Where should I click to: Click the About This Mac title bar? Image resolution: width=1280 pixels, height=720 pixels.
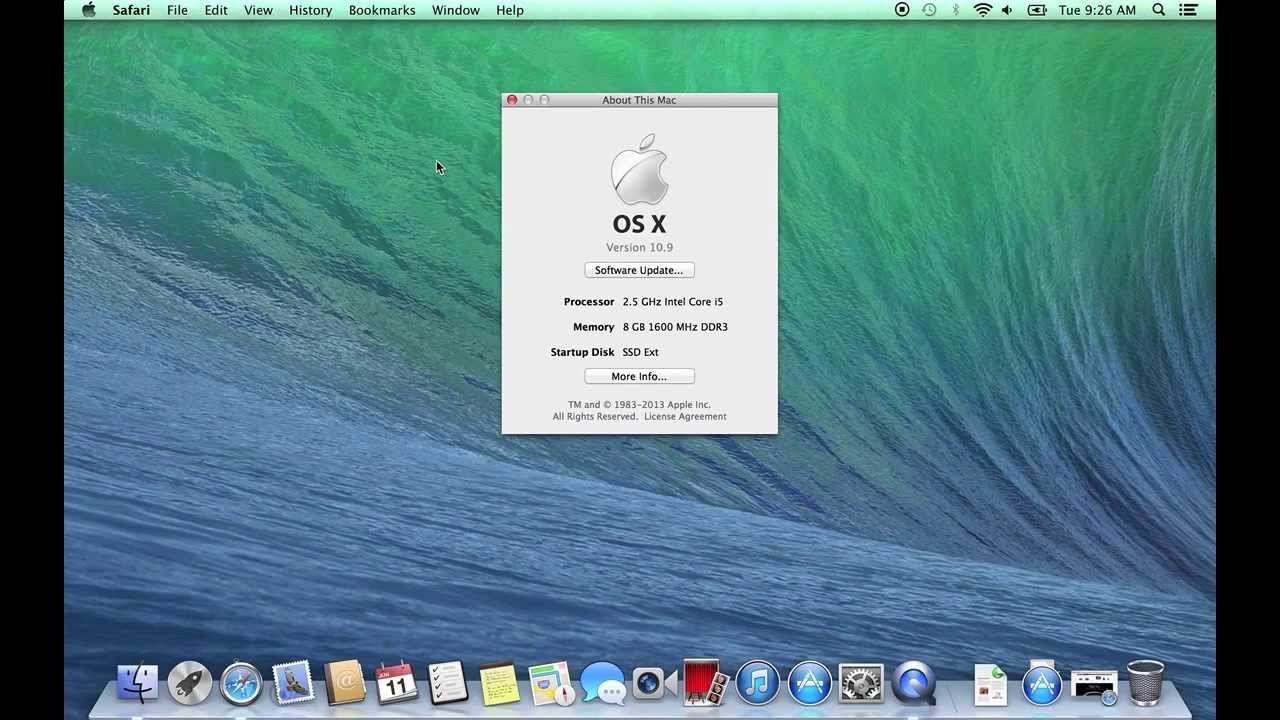[x=639, y=100]
